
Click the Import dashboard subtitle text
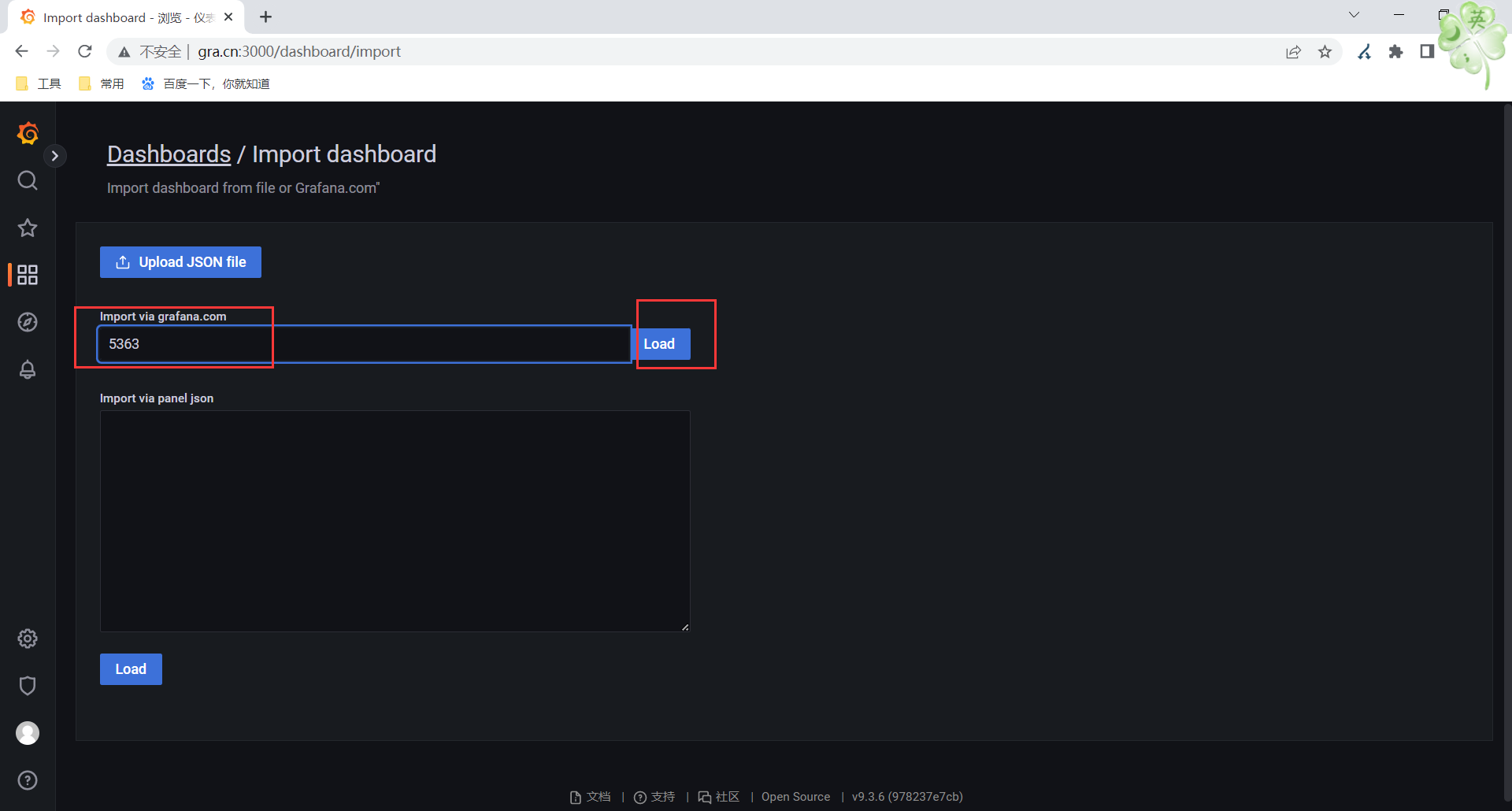pos(243,188)
